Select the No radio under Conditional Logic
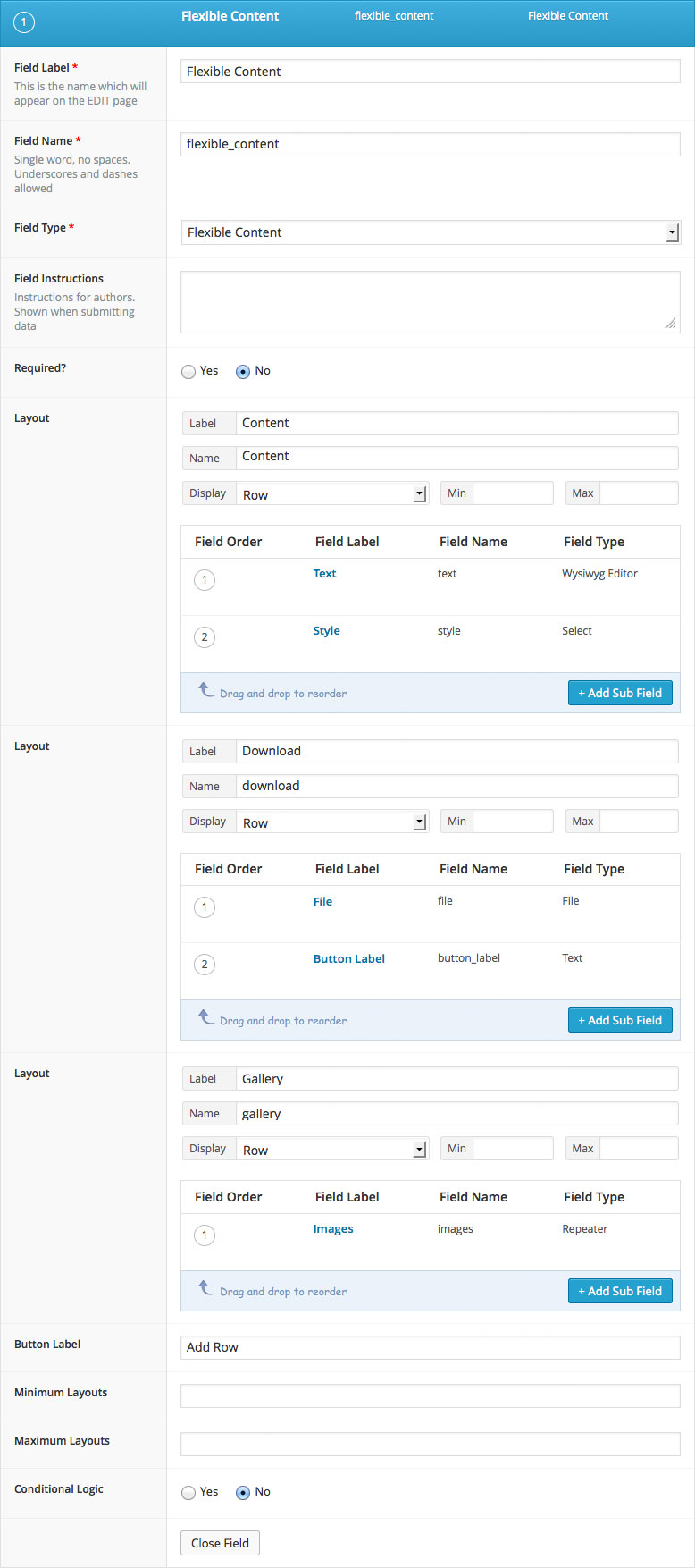Image resolution: width=695 pixels, height=1568 pixels. pyautogui.click(x=242, y=1491)
